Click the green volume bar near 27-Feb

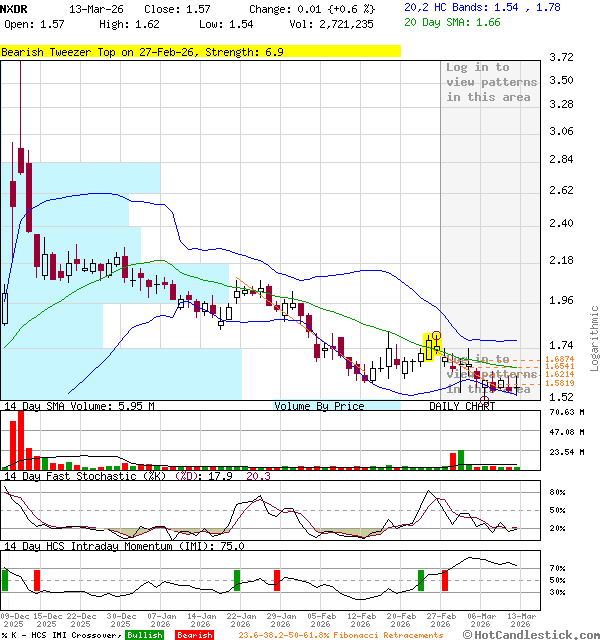[452, 461]
